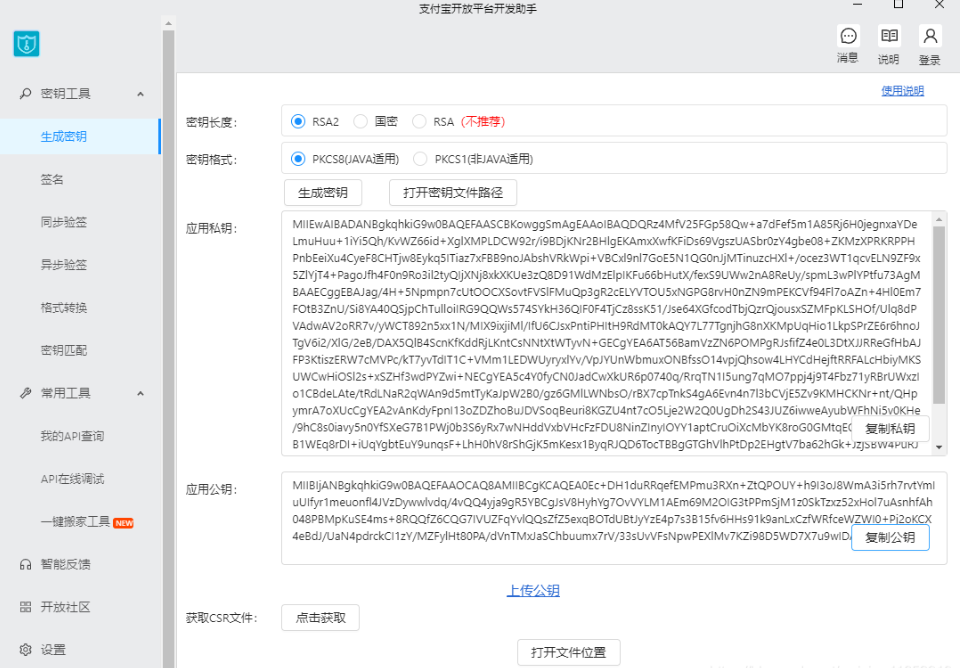Image resolution: width=960 pixels, height=668 pixels.
Task: Click private key scrollbar thumb
Action: click(x=939, y=315)
